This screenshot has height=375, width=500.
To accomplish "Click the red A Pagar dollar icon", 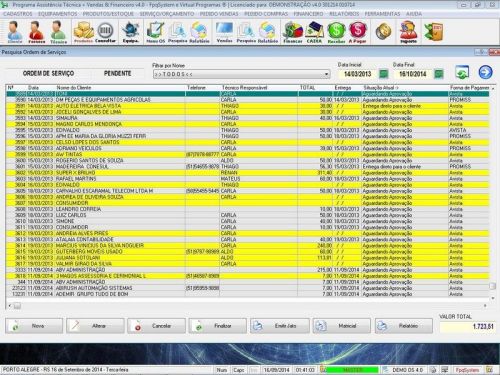I will pos(358,32).
